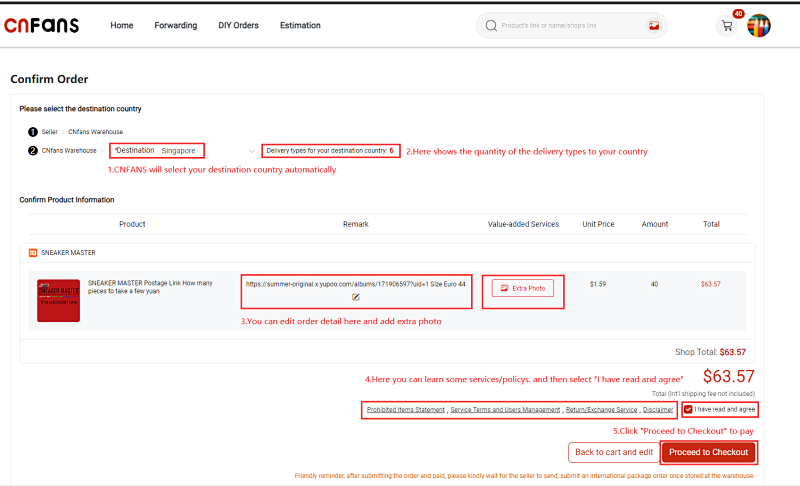This screenshot has width=800, height=486.
Task: Click the search magnifier icon
Action: click(491, 25)
